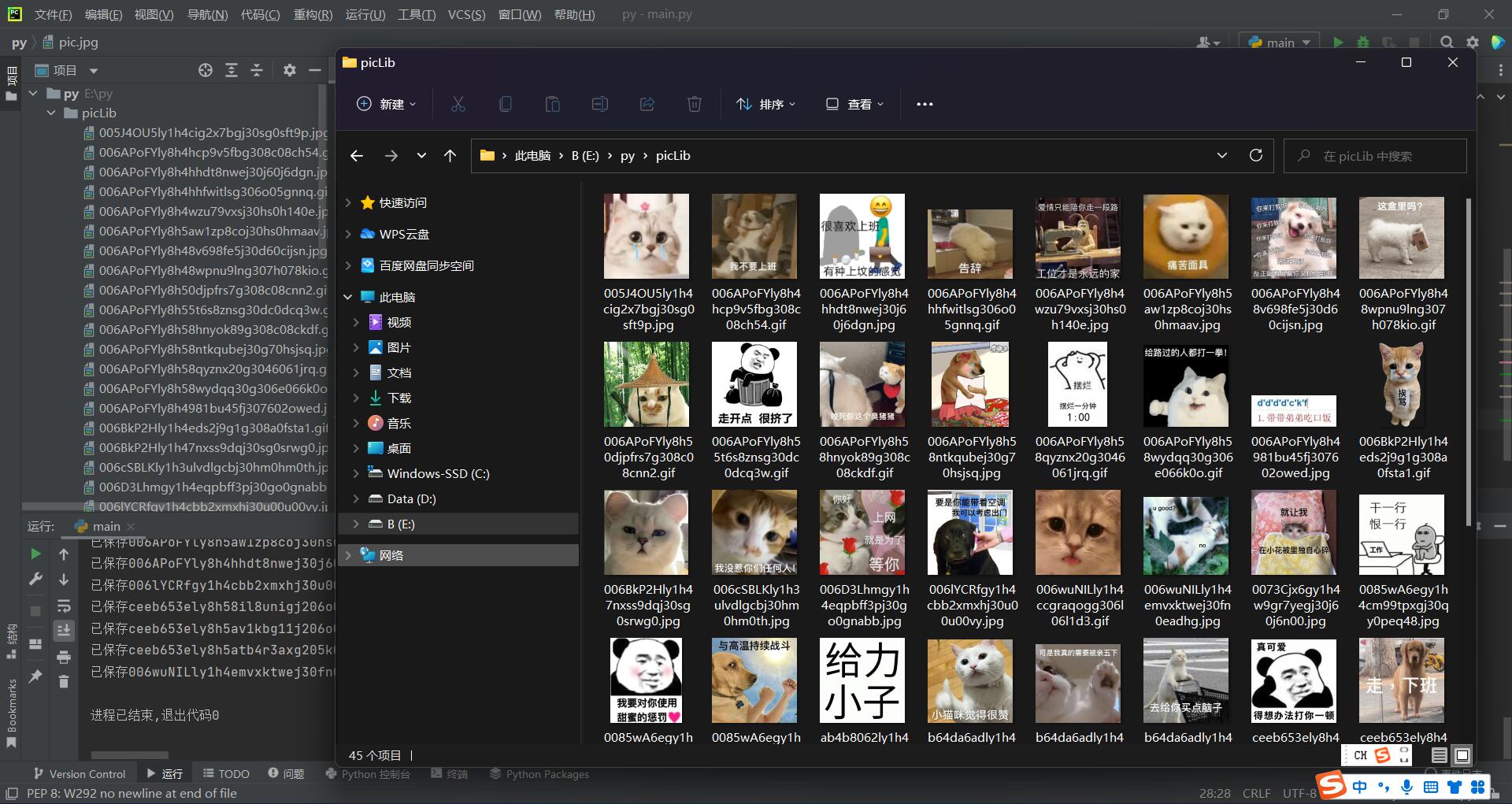Go back in Explorer navigation
Screen dimensions: 1512x804
357,156
